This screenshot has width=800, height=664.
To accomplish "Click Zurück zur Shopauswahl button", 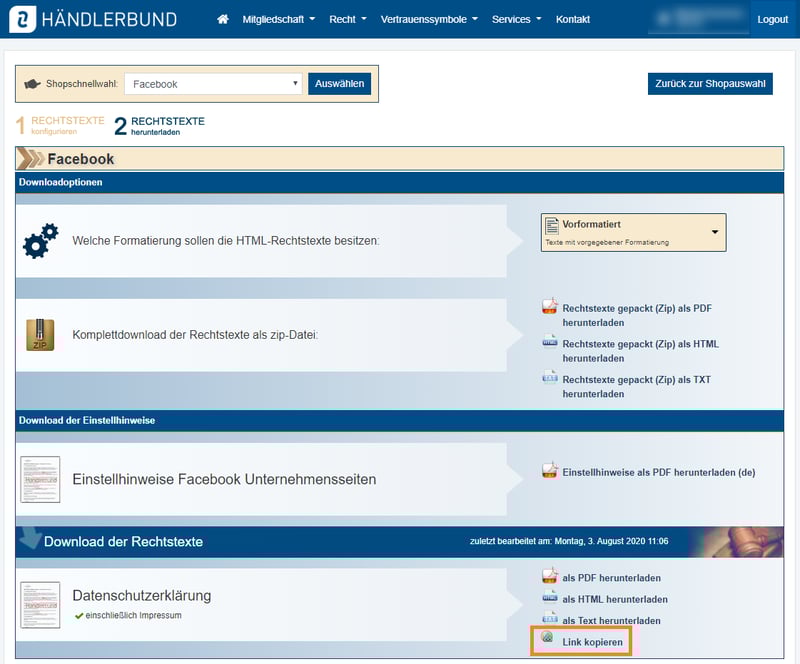I will pyautogui.click(x=710, y=84).
